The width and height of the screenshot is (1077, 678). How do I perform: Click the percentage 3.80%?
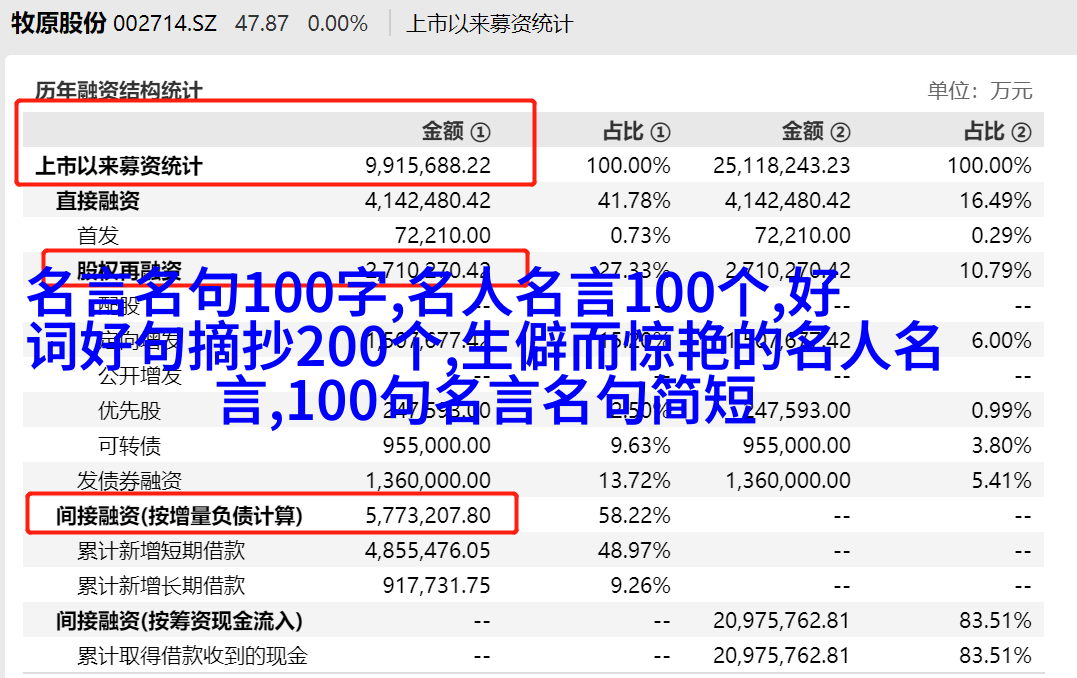point(1001,446)
